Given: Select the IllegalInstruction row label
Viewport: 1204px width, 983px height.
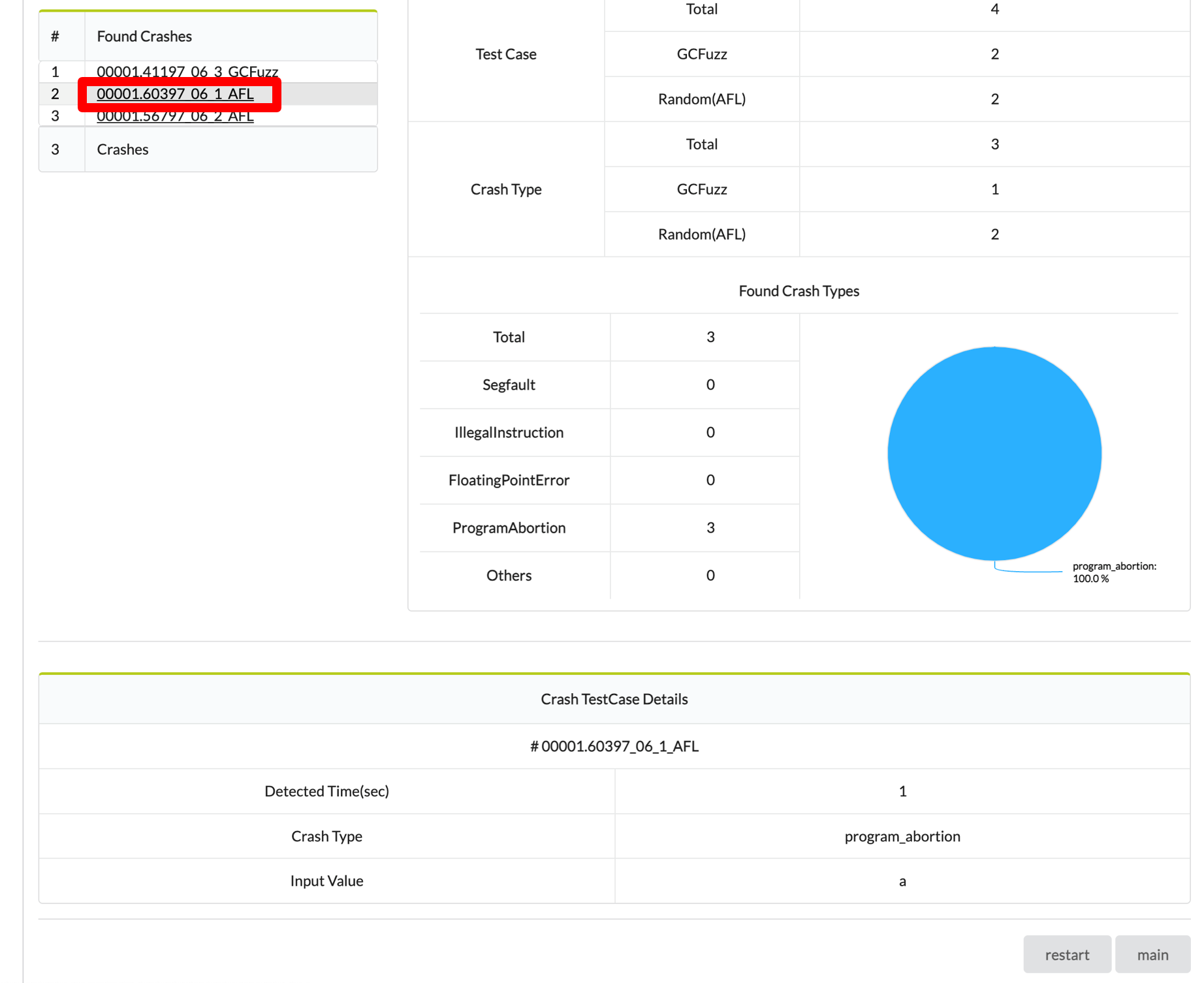Looking at the screenshot, I should [509, 432].
